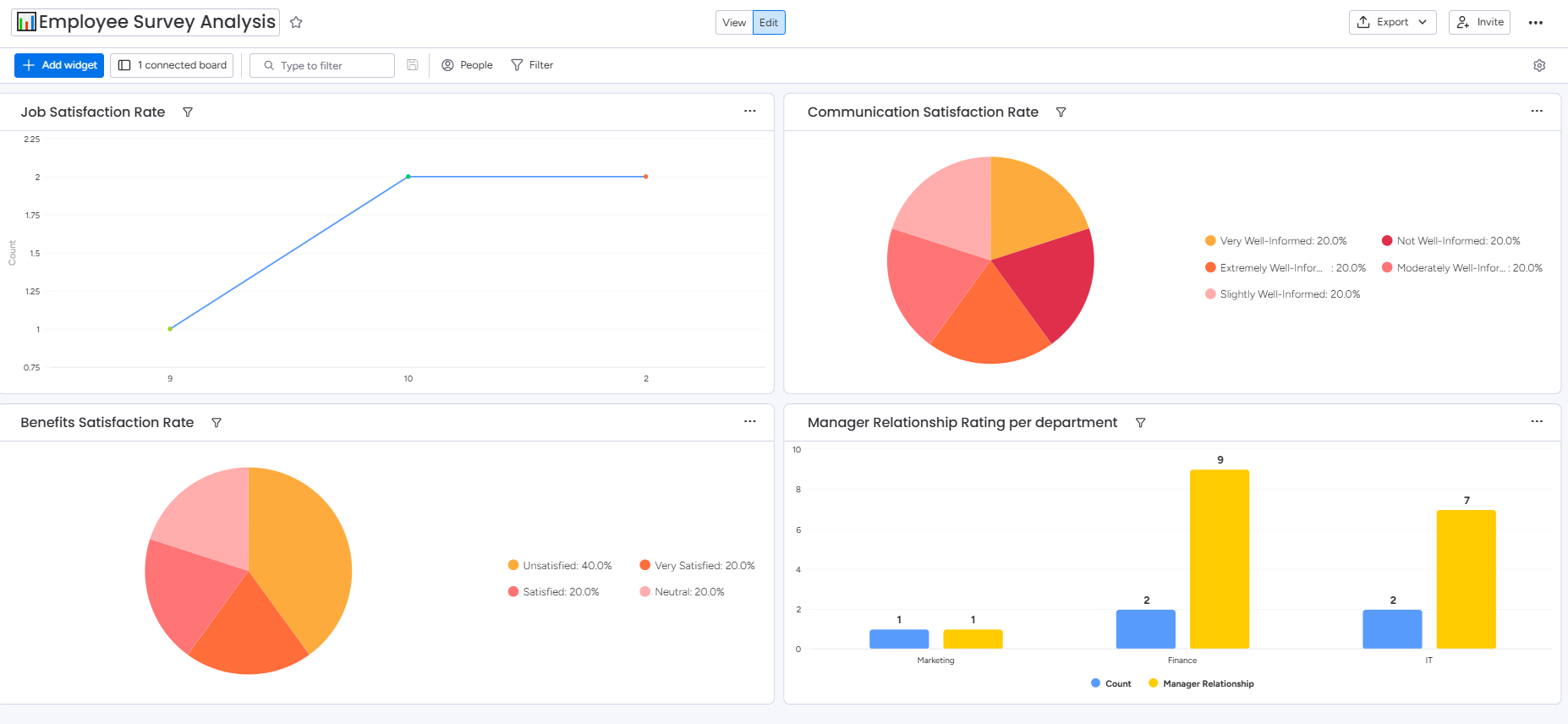The height and width of the screenshot is (724, 1568).
Task: Toggle Moderately Well-Informed legend entry
Action: 1461,268
